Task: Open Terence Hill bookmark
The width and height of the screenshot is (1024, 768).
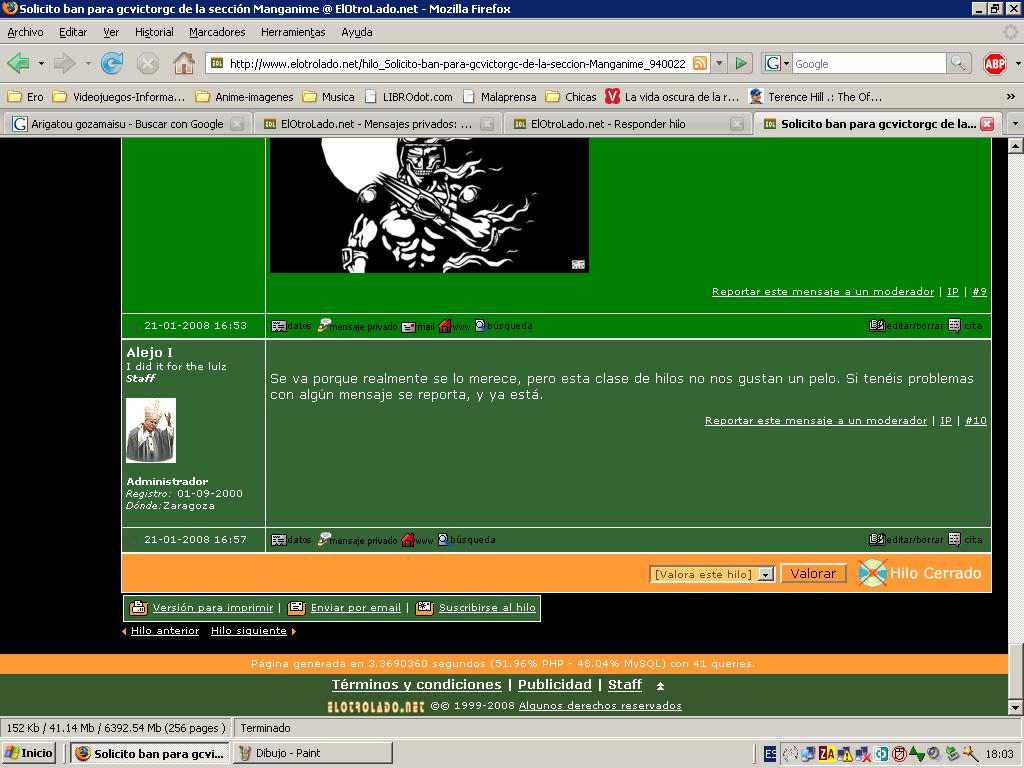Action: [816, 97]
